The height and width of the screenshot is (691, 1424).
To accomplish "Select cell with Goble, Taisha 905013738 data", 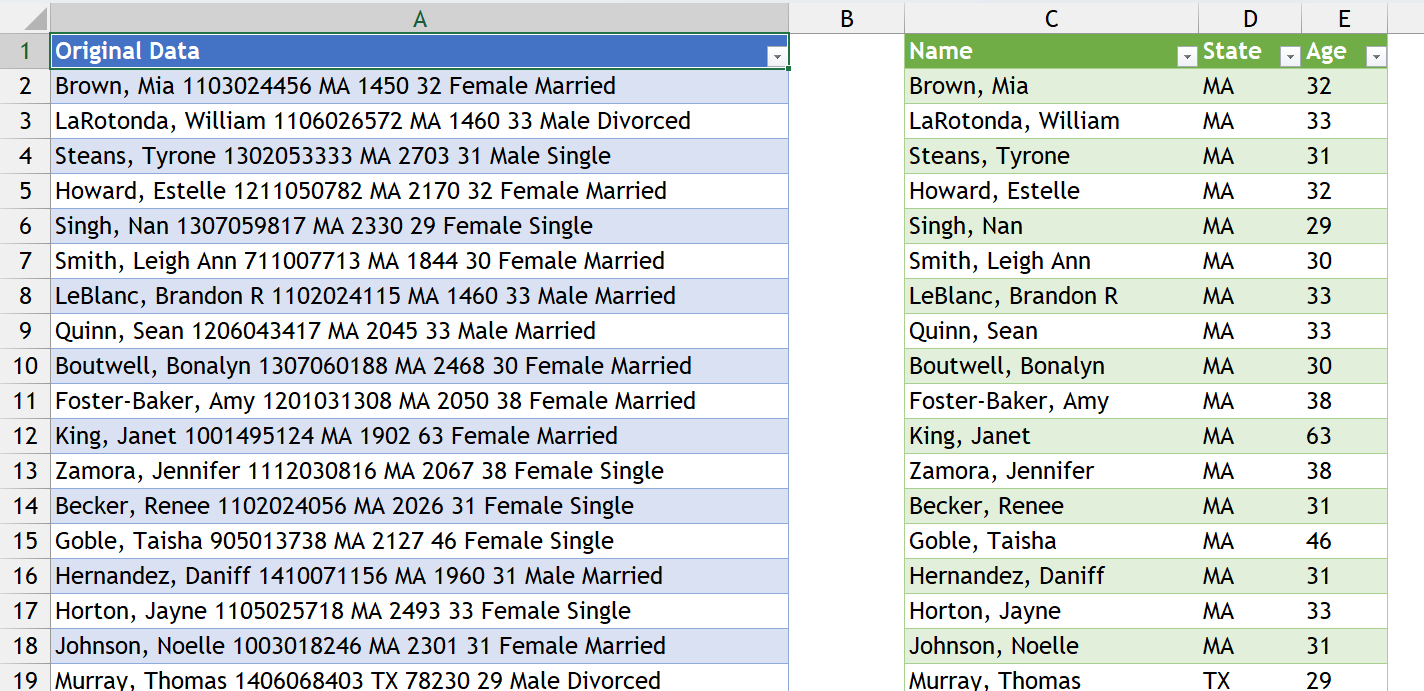I will (419, 541).
